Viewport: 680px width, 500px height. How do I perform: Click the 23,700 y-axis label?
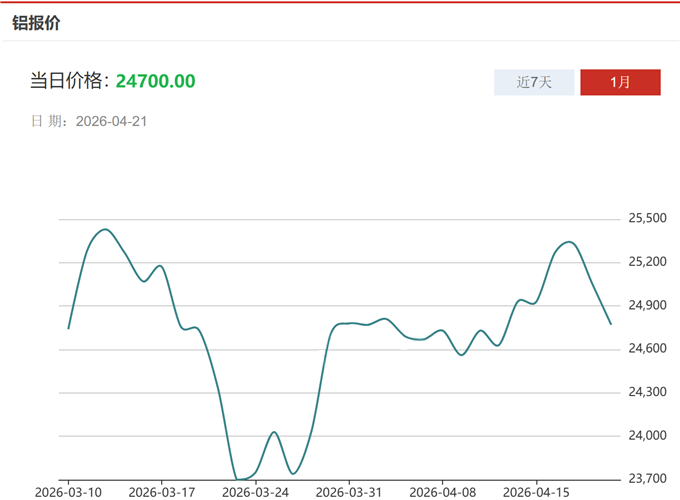point(647,478)
